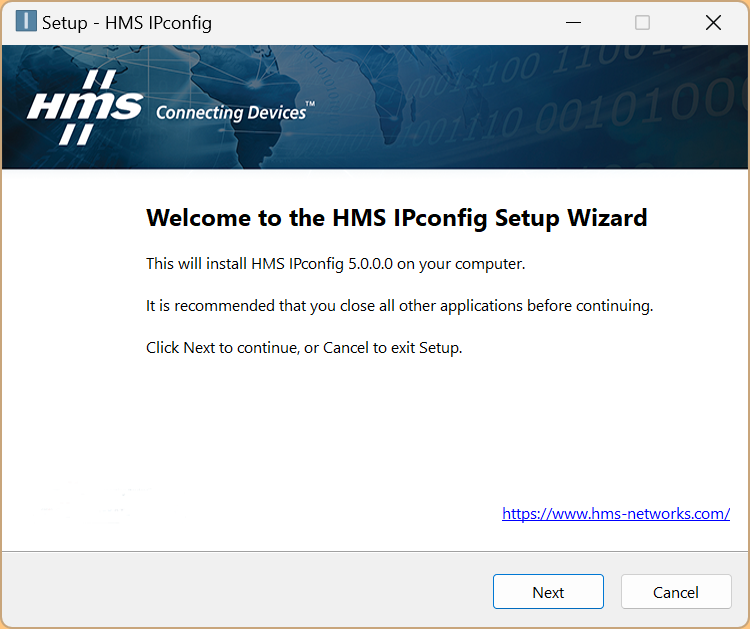Click the 'Welcome to the HMS IPconfig Setup Wizard' heading

tap(397, 218)
